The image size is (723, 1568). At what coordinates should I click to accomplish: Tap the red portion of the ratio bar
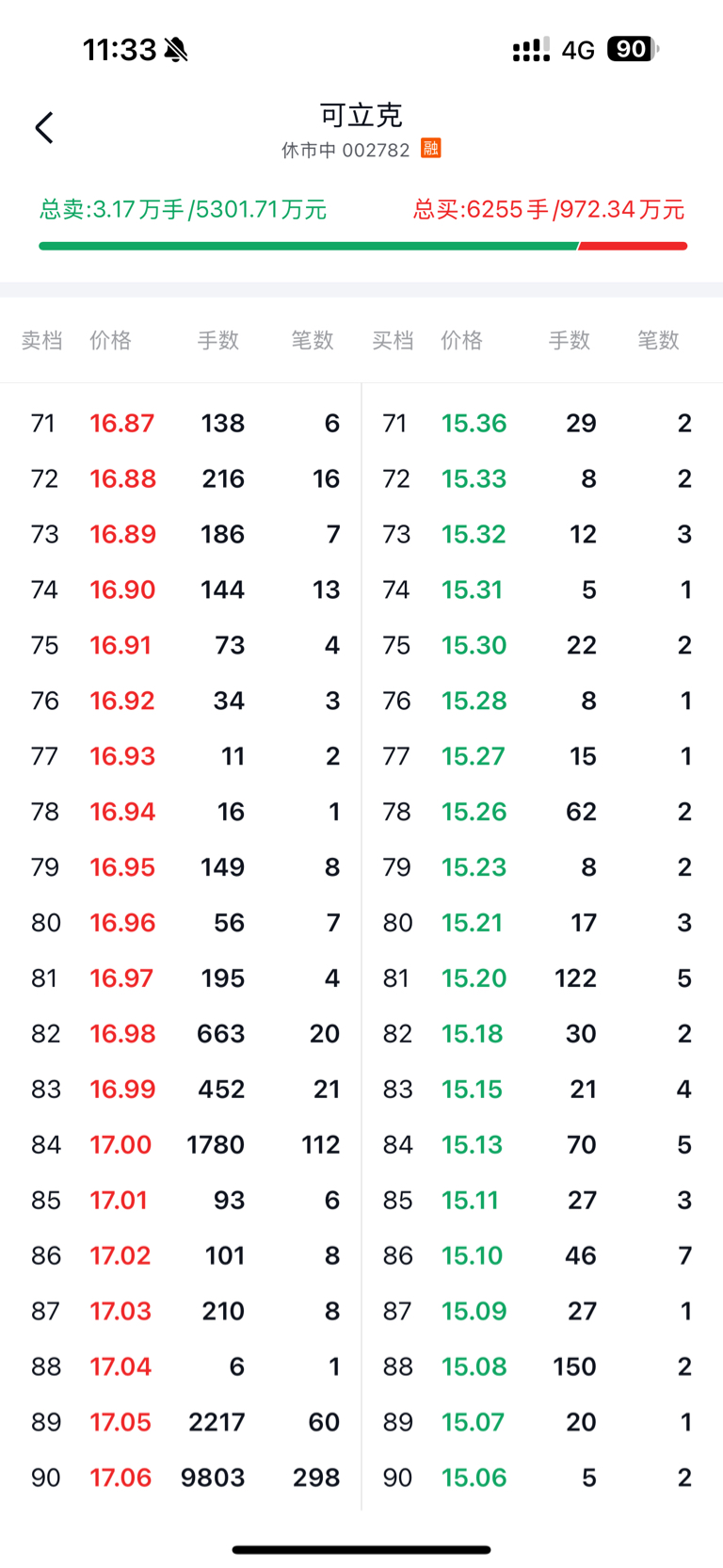(633, 246)
